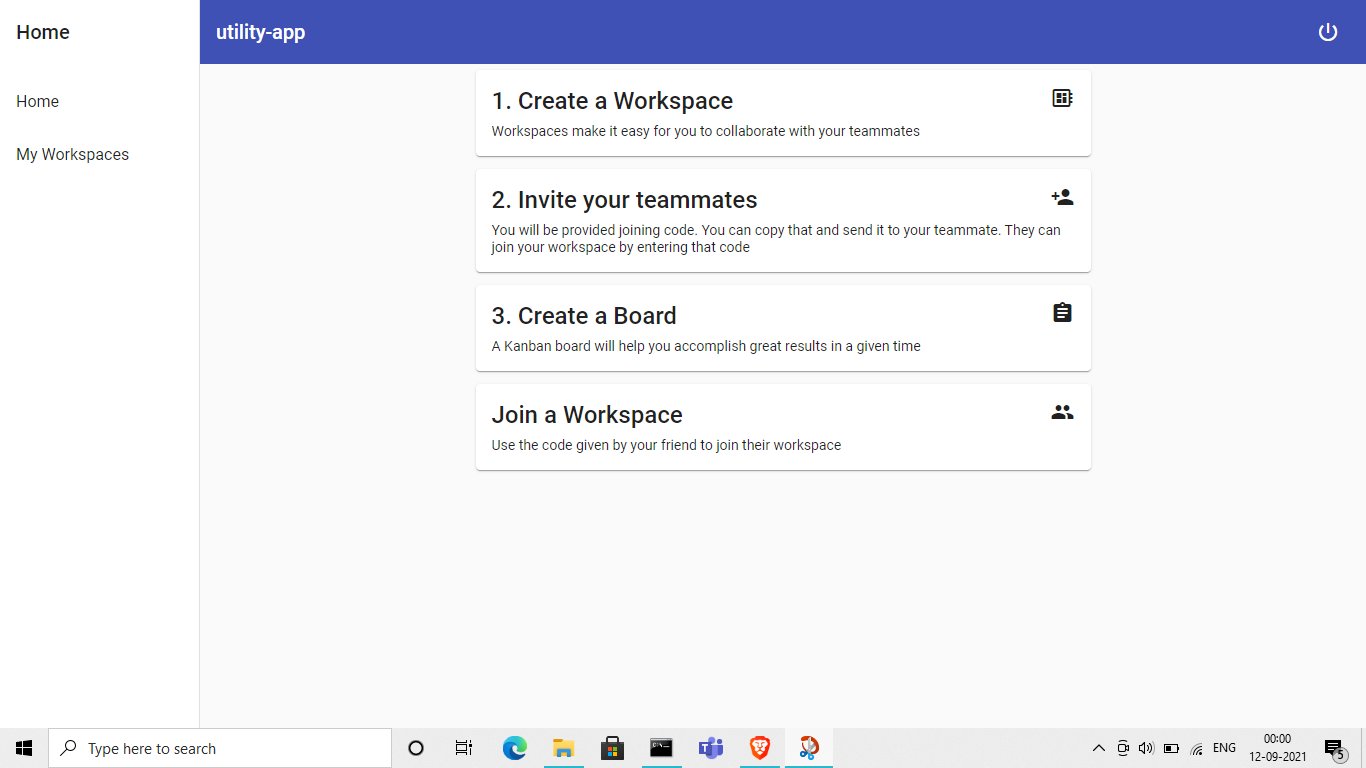This screenshot has height=768, width=1366.
Task: Select Home in the left sidebar
Action: coord(37,101)
